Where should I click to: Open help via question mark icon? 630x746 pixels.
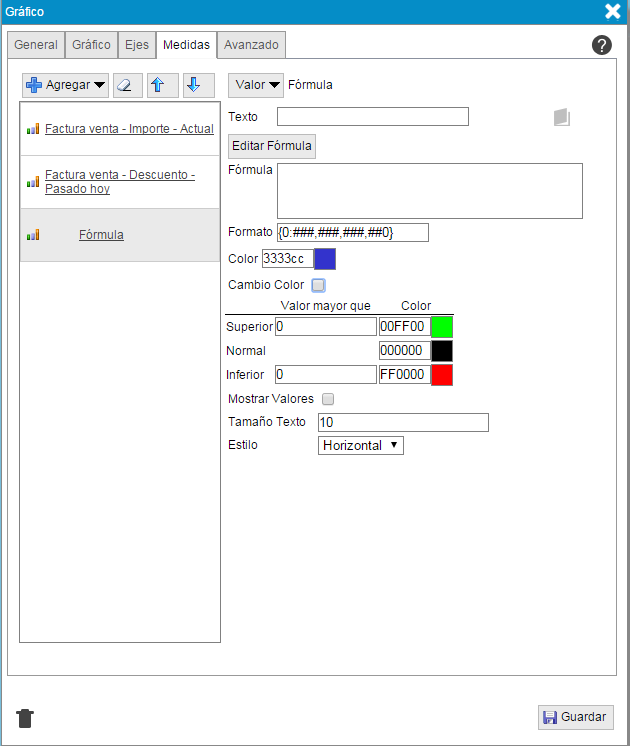point(602,45)
